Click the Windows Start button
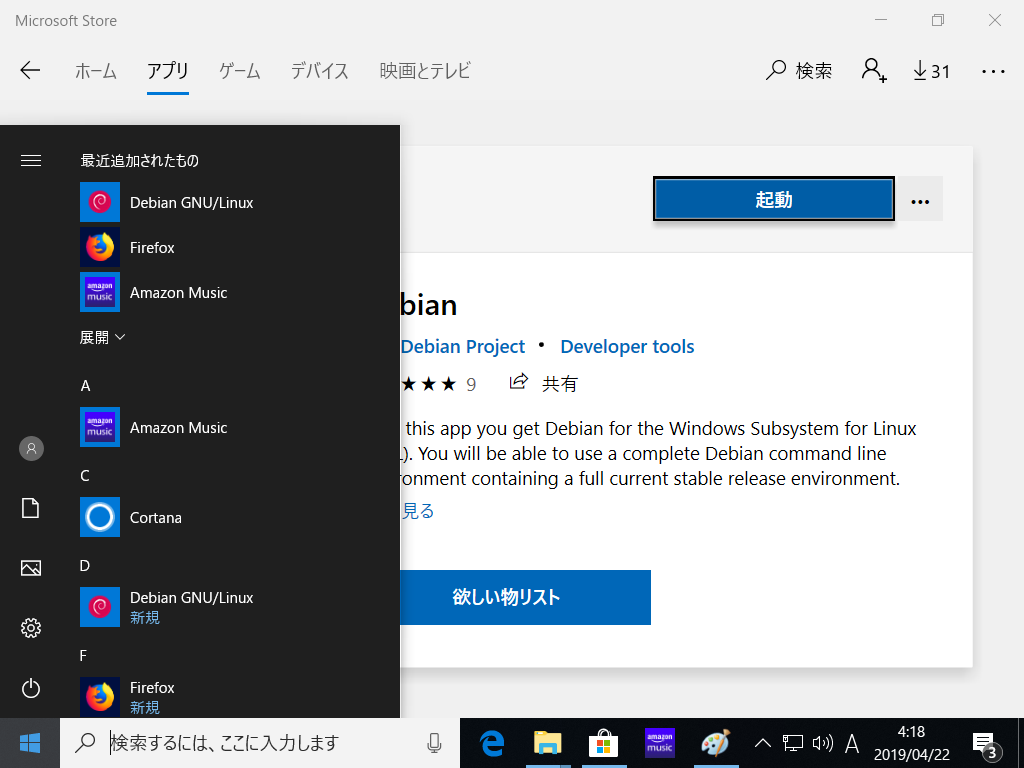Screen dimensions: 1024x768 [30, 743]
